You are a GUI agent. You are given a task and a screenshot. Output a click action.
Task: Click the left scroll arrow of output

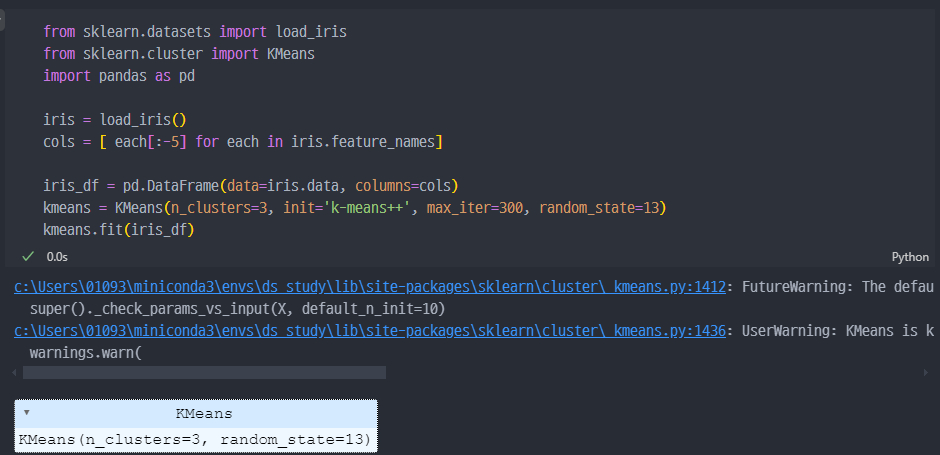(x=15, y=373)
